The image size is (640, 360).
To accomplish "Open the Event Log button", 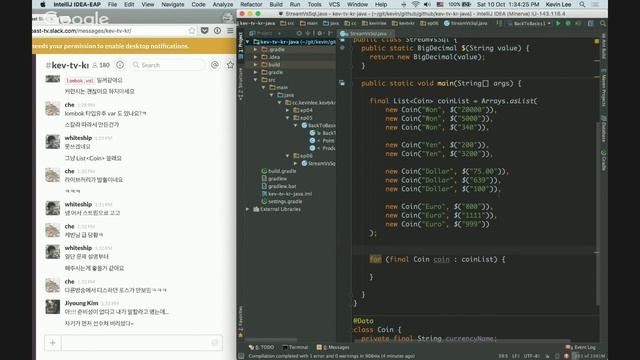I will coord(581,347).
